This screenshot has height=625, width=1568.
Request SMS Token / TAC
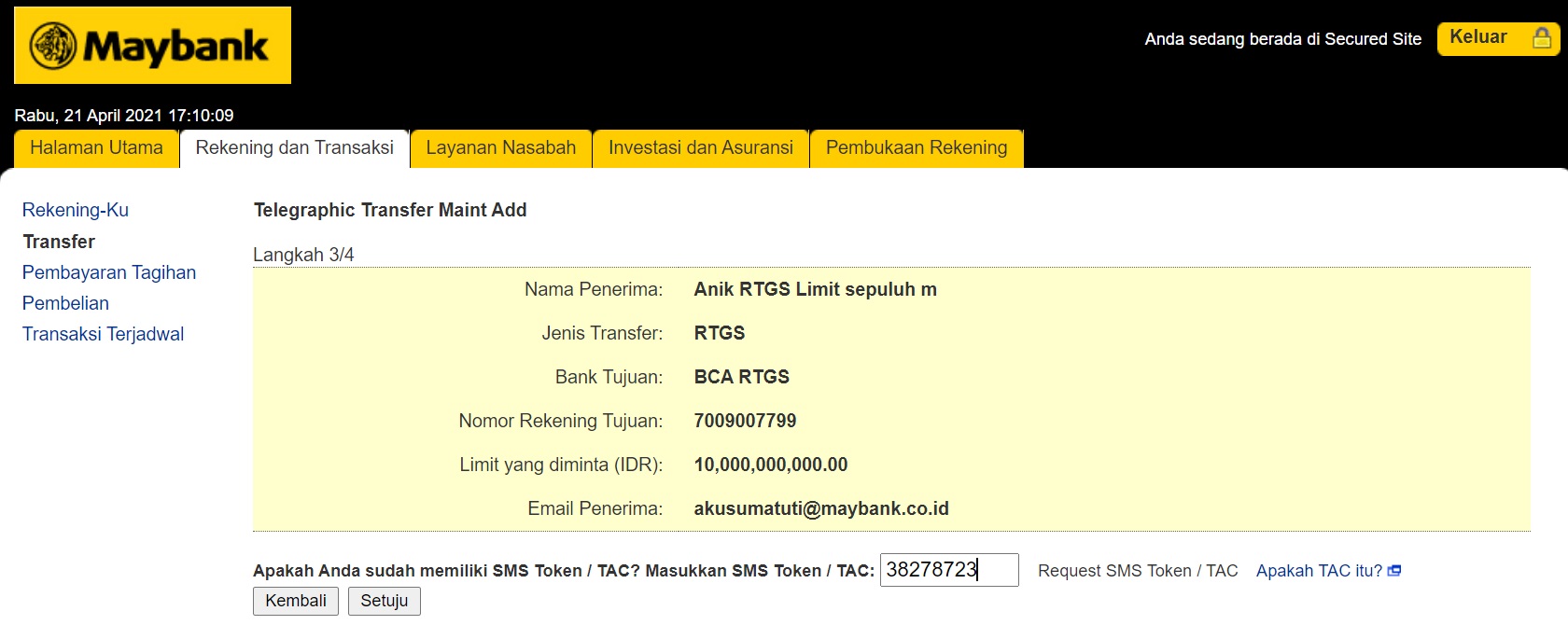coord(1137,571)
